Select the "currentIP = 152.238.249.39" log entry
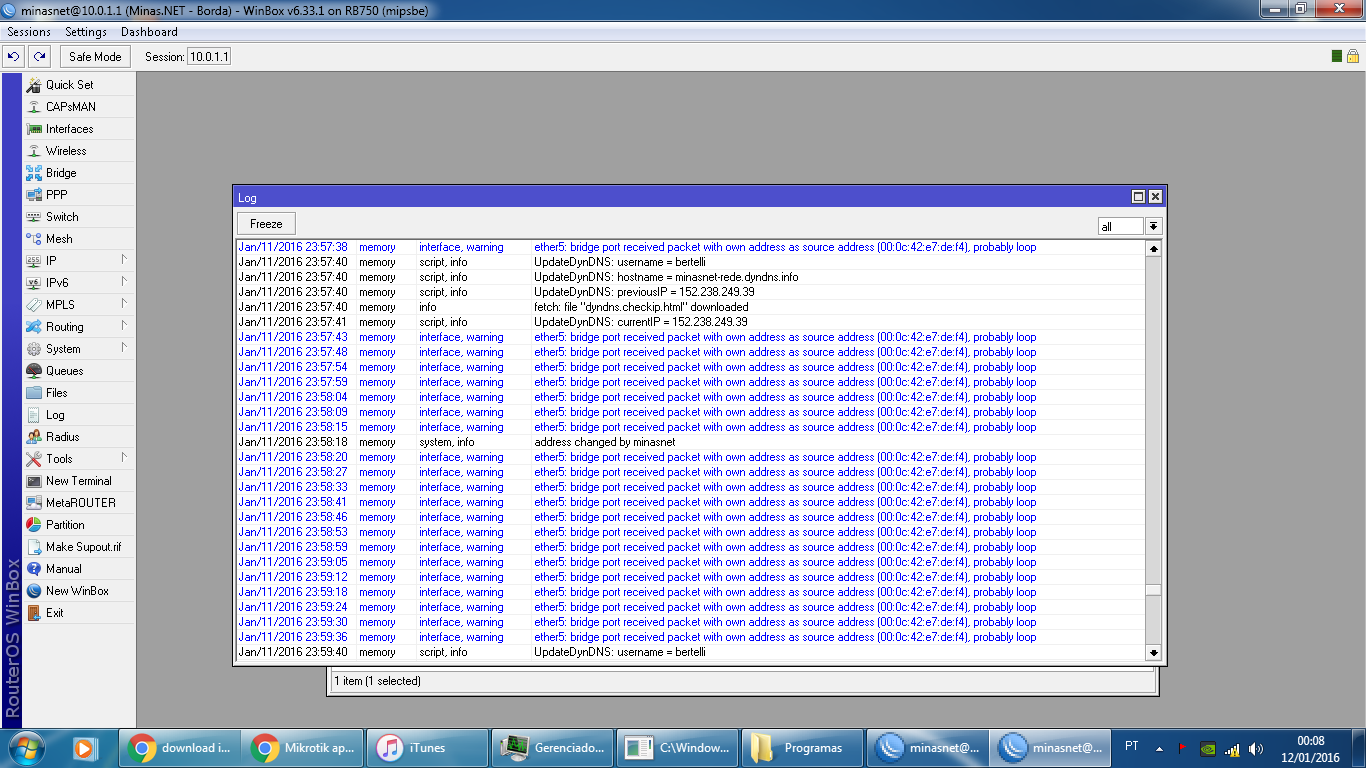The image size is (1366, 768). [x=690, y=322]
